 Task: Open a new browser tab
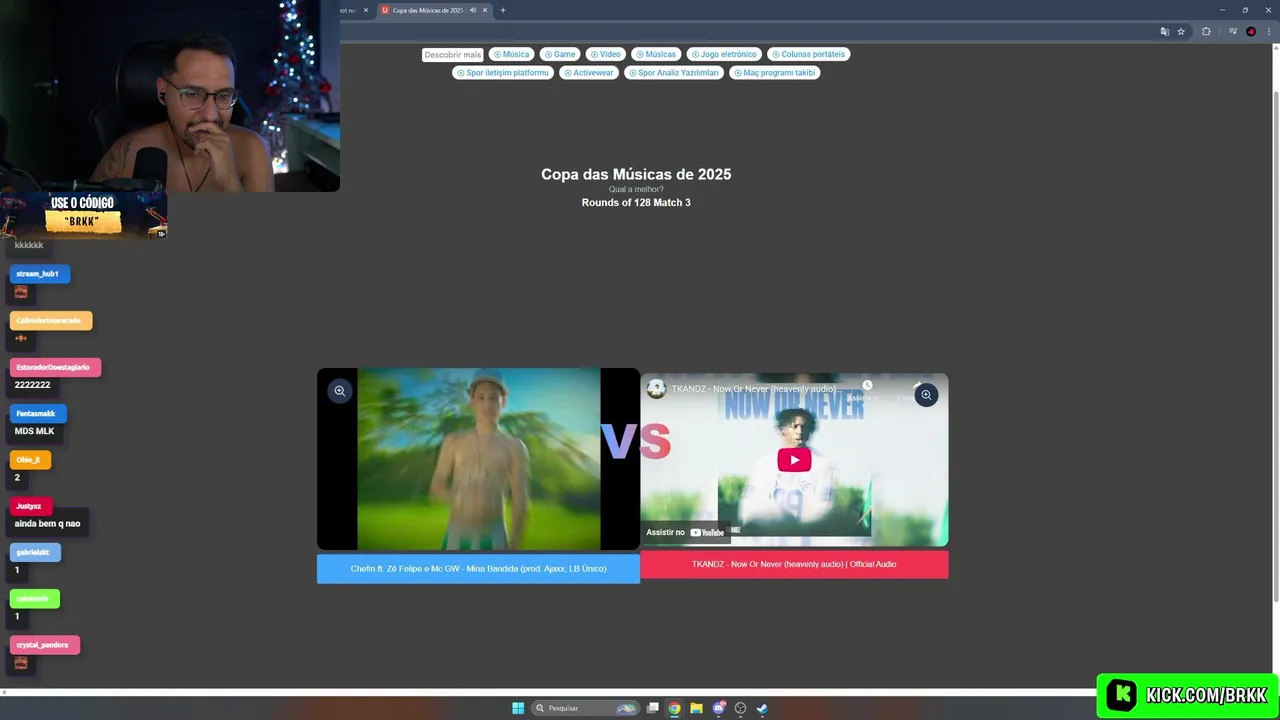pos(502,10)
